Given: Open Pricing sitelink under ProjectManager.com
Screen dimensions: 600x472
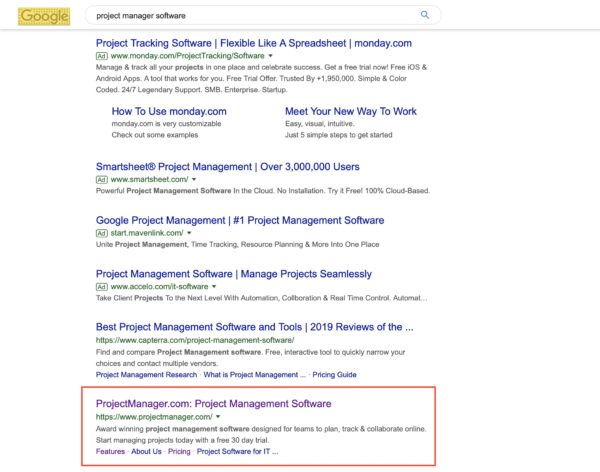Looking at the screenshot, I should [179, 452].
